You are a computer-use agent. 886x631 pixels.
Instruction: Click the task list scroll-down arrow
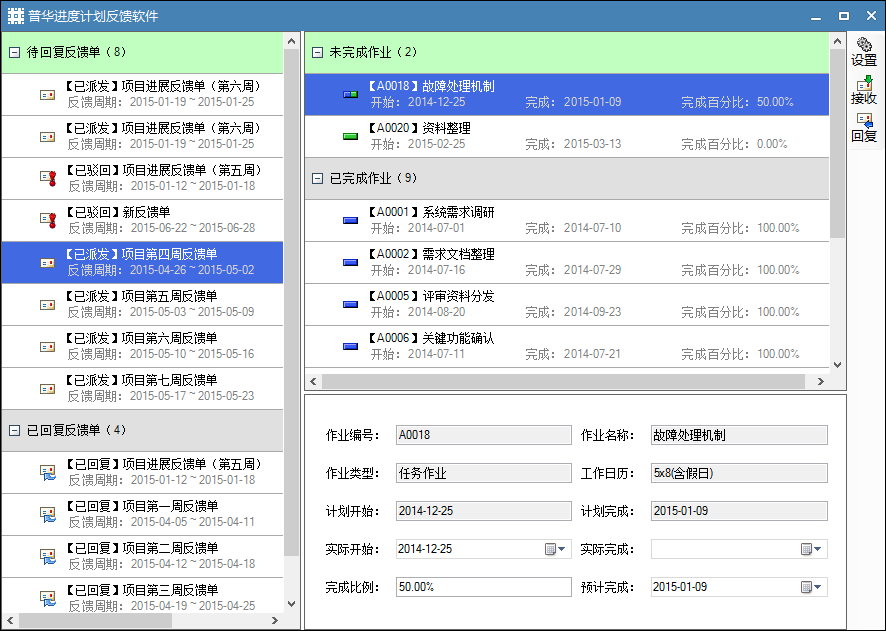pyautogui.click(x=837, y=365)
